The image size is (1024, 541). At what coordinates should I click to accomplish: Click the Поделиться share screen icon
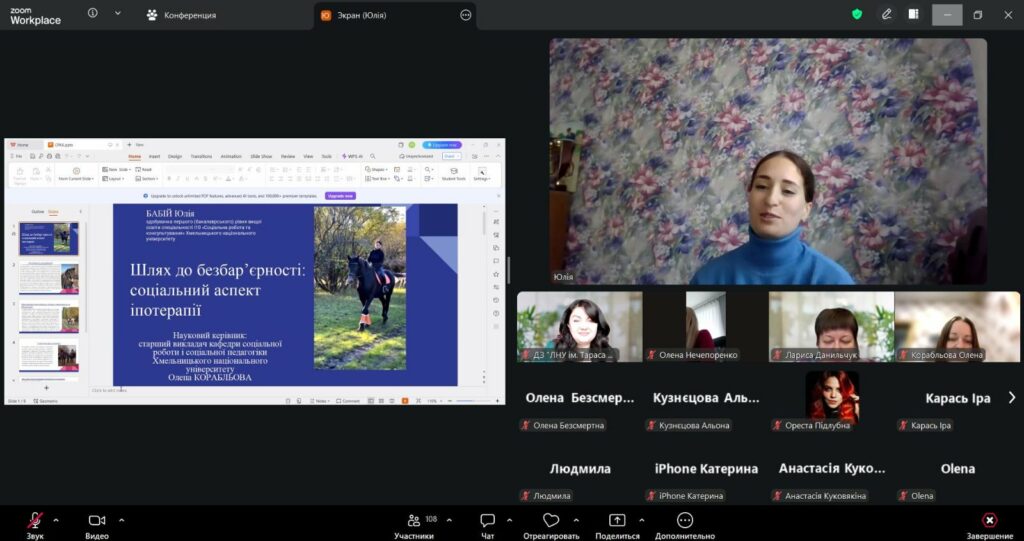(617, 526)
